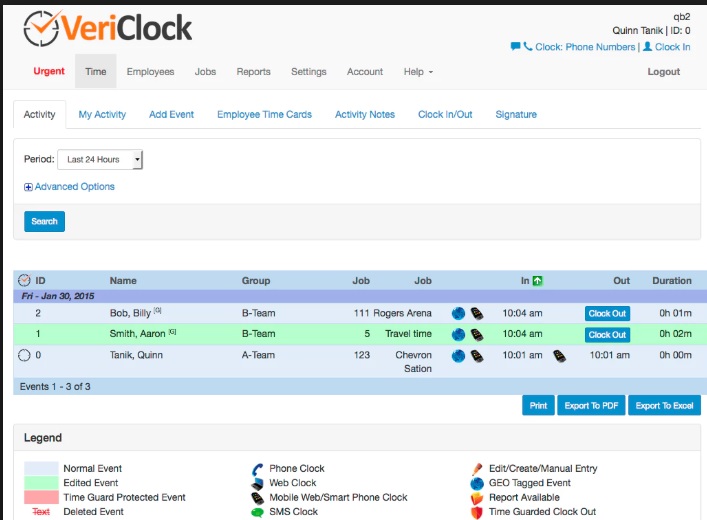Open the Period dropdown
This screenshot has height=520, width=707.
[100, 160]
